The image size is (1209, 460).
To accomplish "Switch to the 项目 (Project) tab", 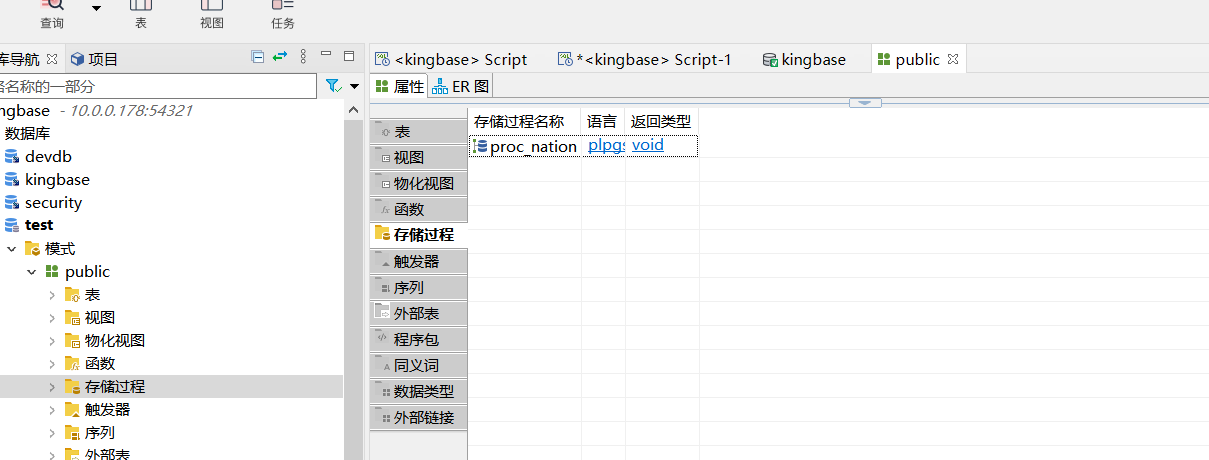I will pos(95,59).
